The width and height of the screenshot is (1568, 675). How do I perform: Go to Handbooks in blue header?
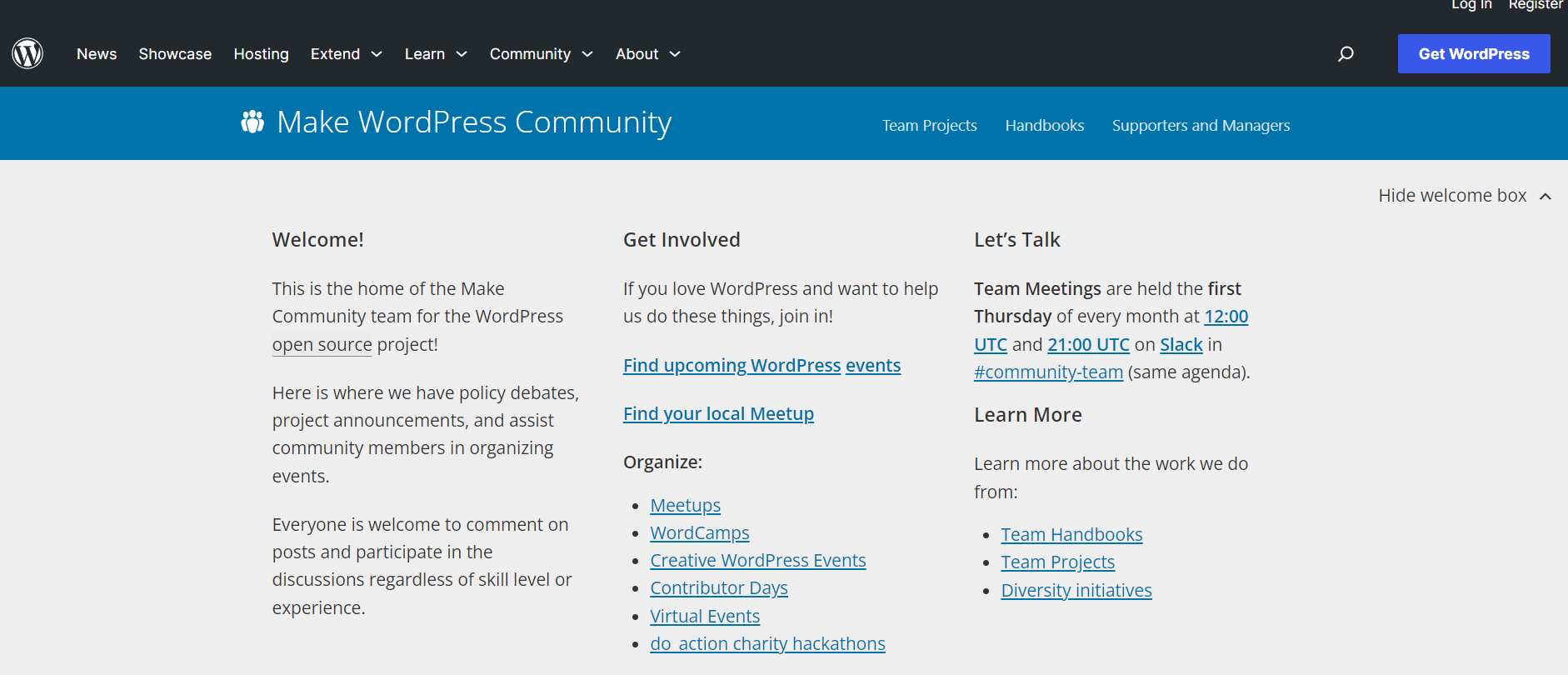1045,125
